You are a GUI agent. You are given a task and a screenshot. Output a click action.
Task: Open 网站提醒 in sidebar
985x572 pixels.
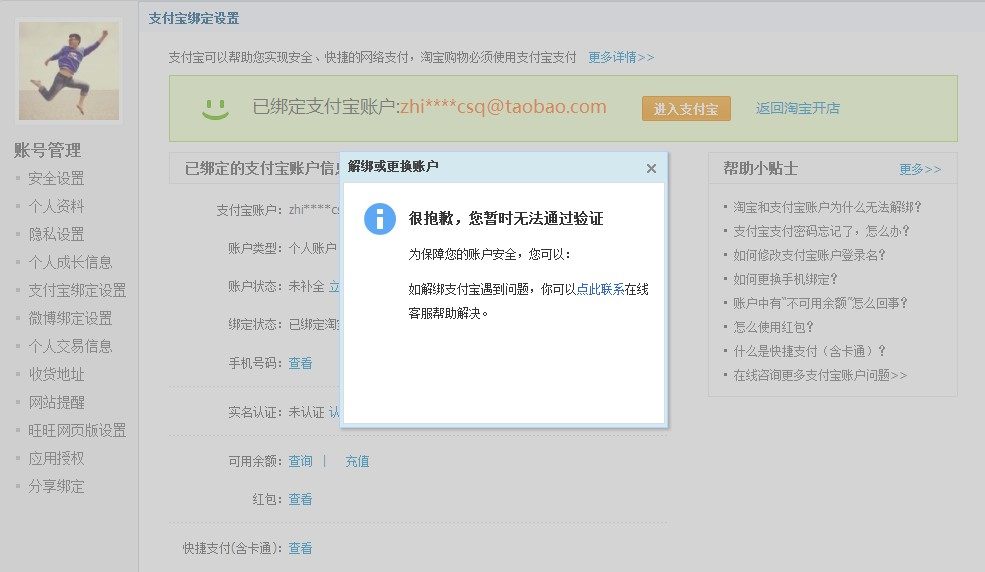coord(56,402)
